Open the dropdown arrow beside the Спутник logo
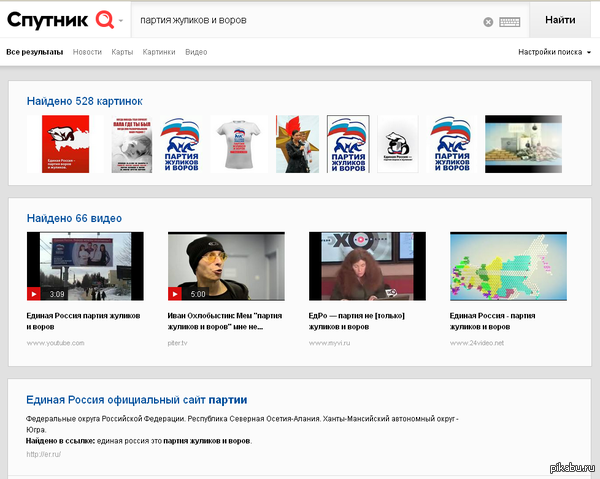 [x=121, y=20]
